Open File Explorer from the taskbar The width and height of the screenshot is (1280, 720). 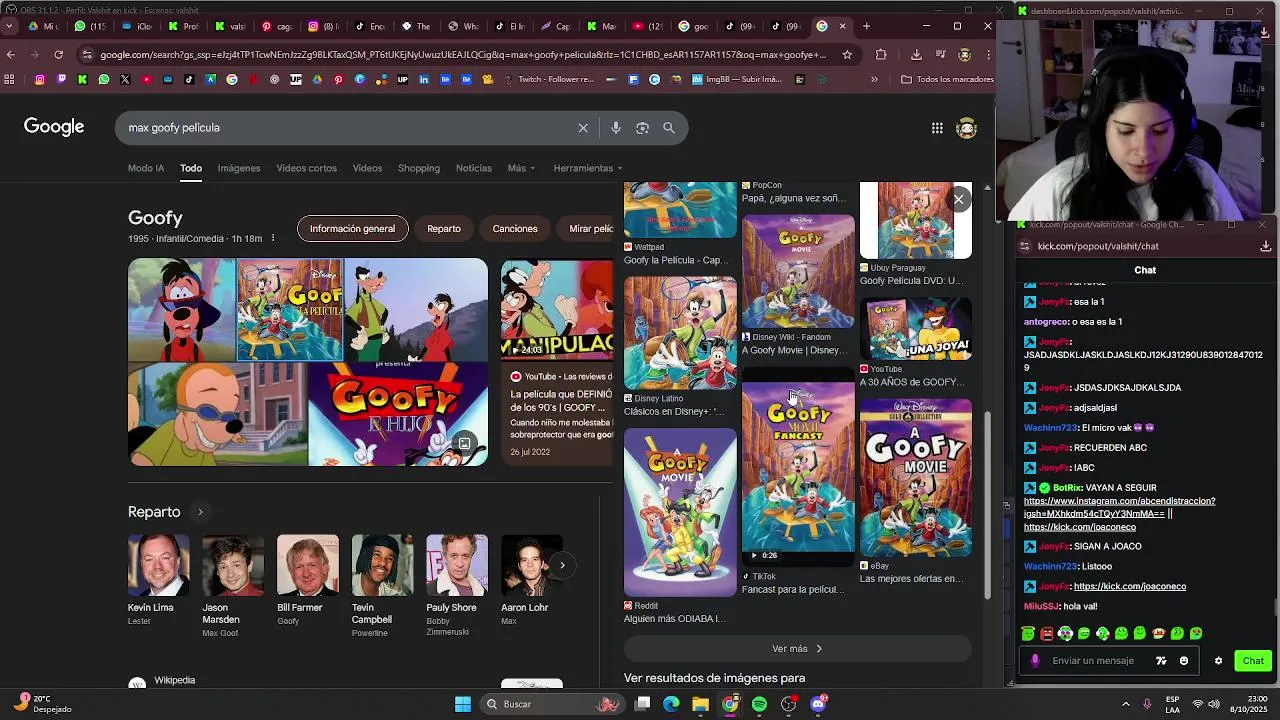[700, 704]
